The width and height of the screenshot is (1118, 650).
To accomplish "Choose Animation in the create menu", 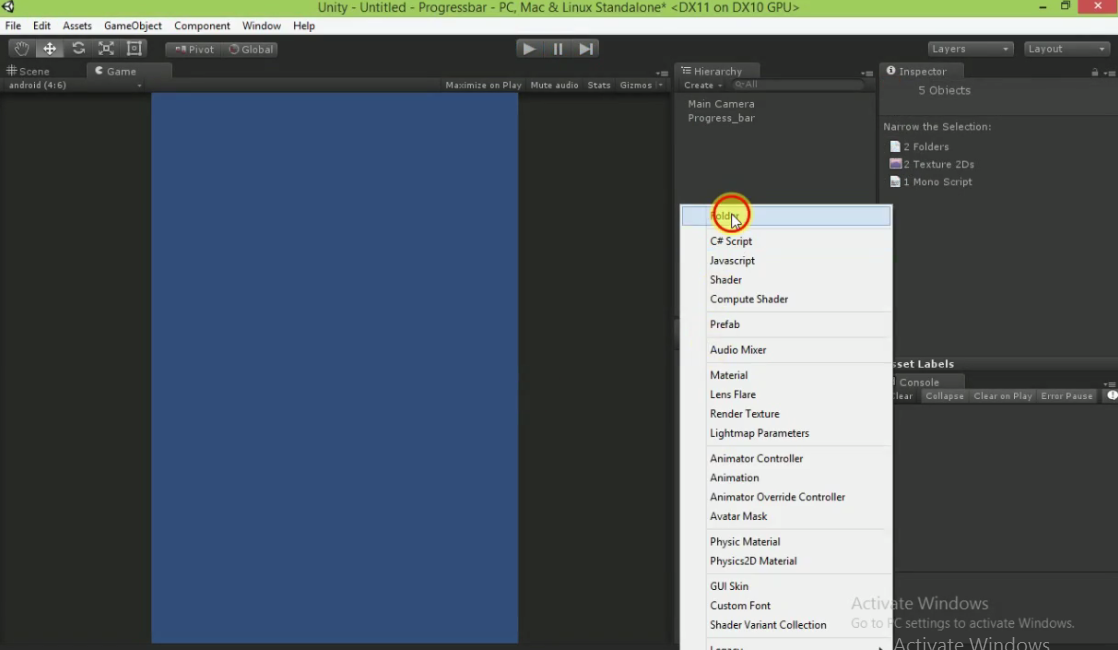I will coord(786,478).
